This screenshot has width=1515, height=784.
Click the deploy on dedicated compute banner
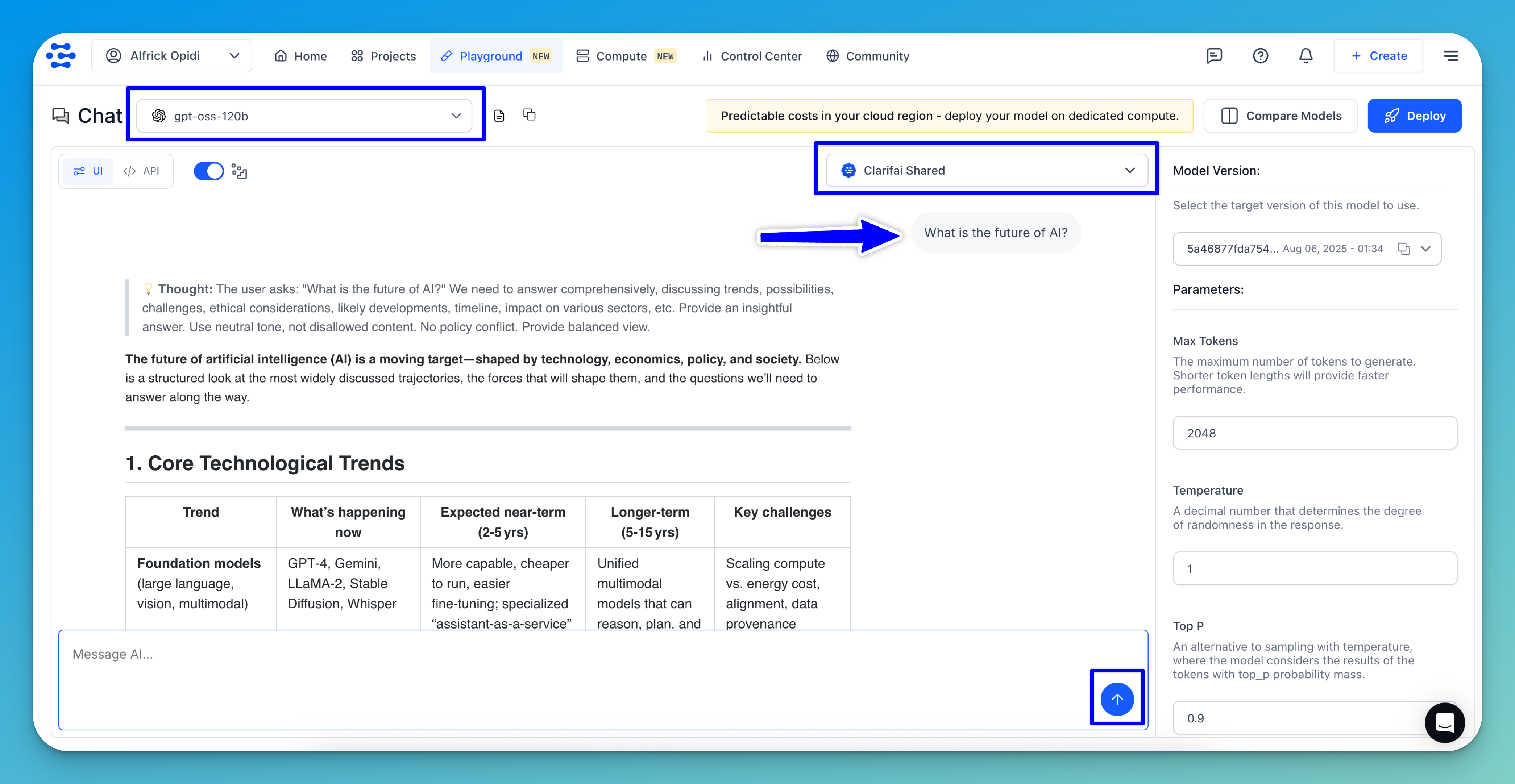click(950, 116)
